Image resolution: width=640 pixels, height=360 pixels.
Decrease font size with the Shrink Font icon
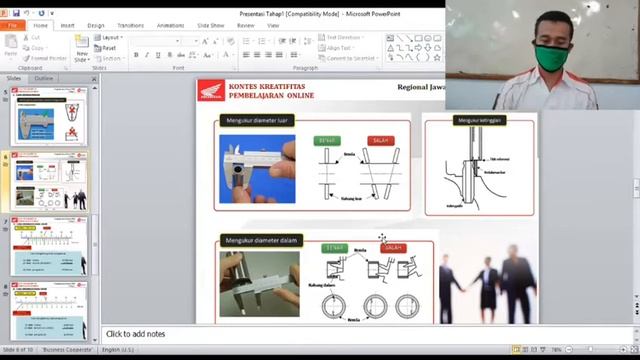(x=216, y=41)
